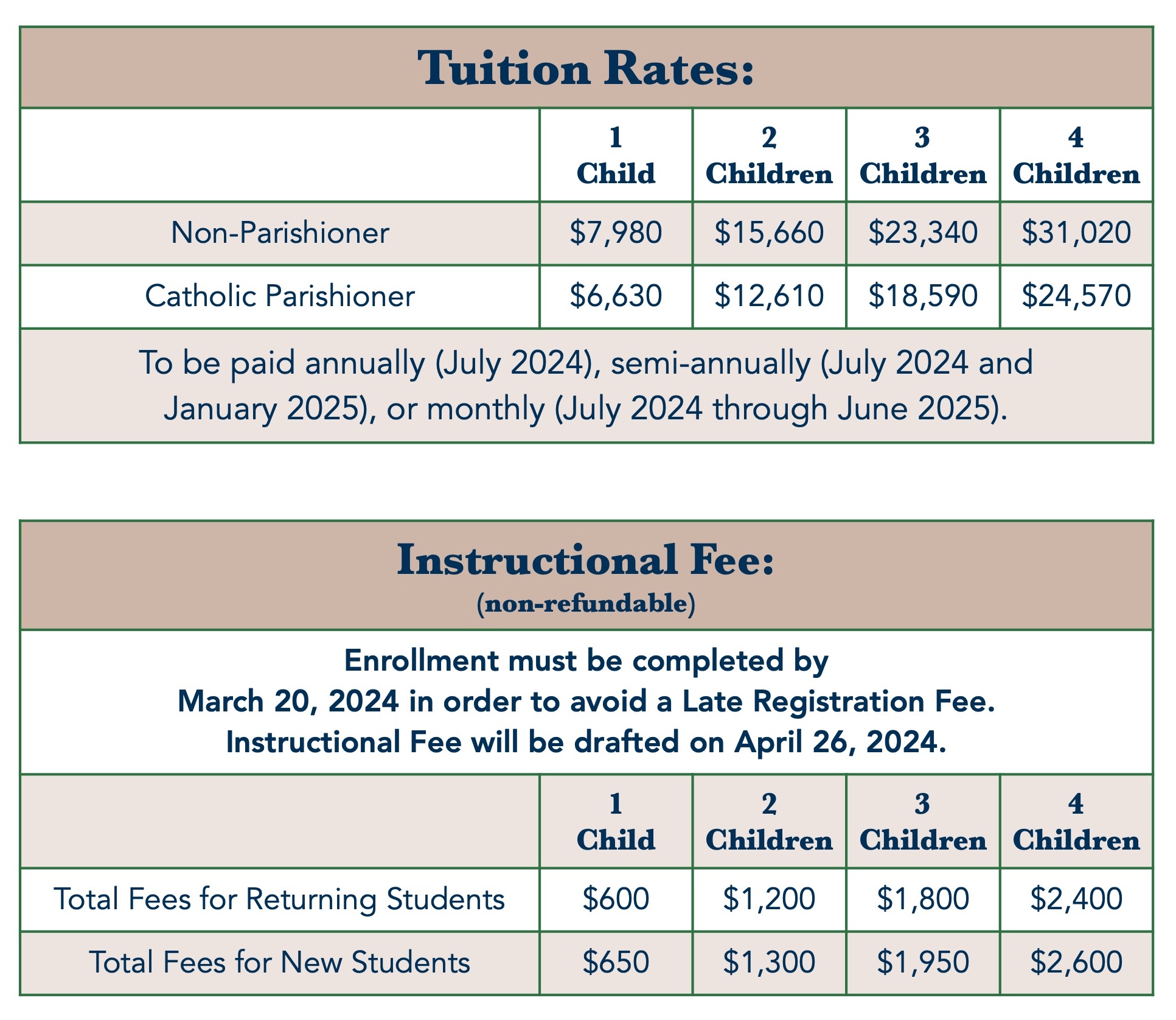
Task: Click the Instructional Fee heading
Action: [x=586, y=561]
